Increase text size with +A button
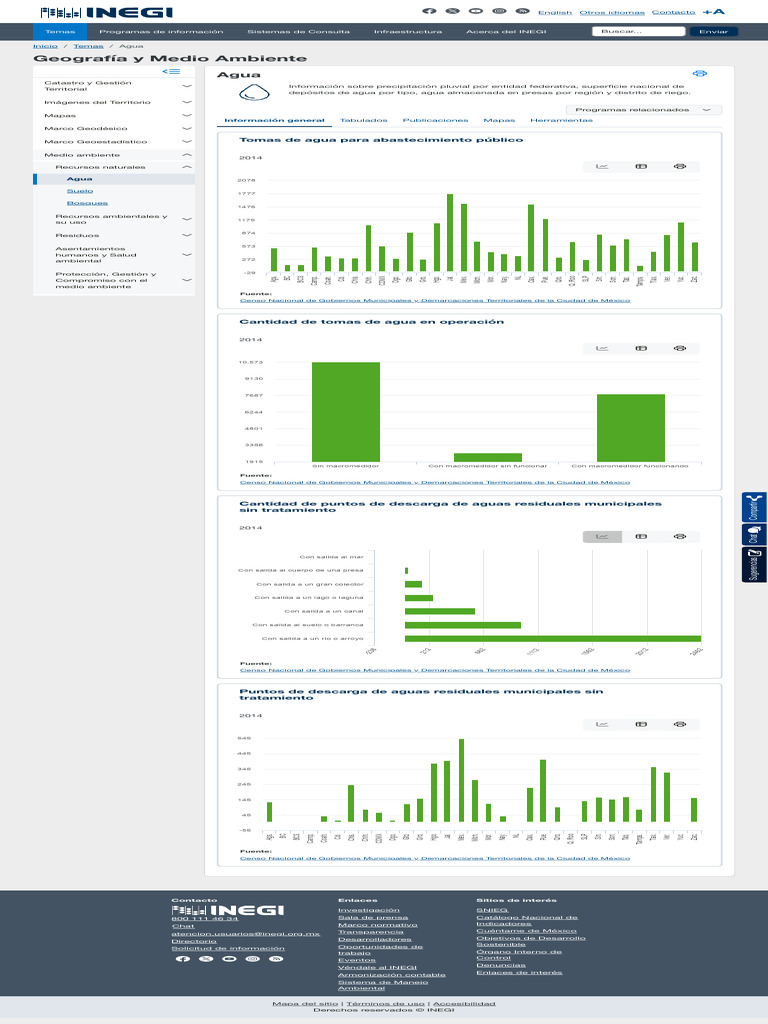 (713, 12)
